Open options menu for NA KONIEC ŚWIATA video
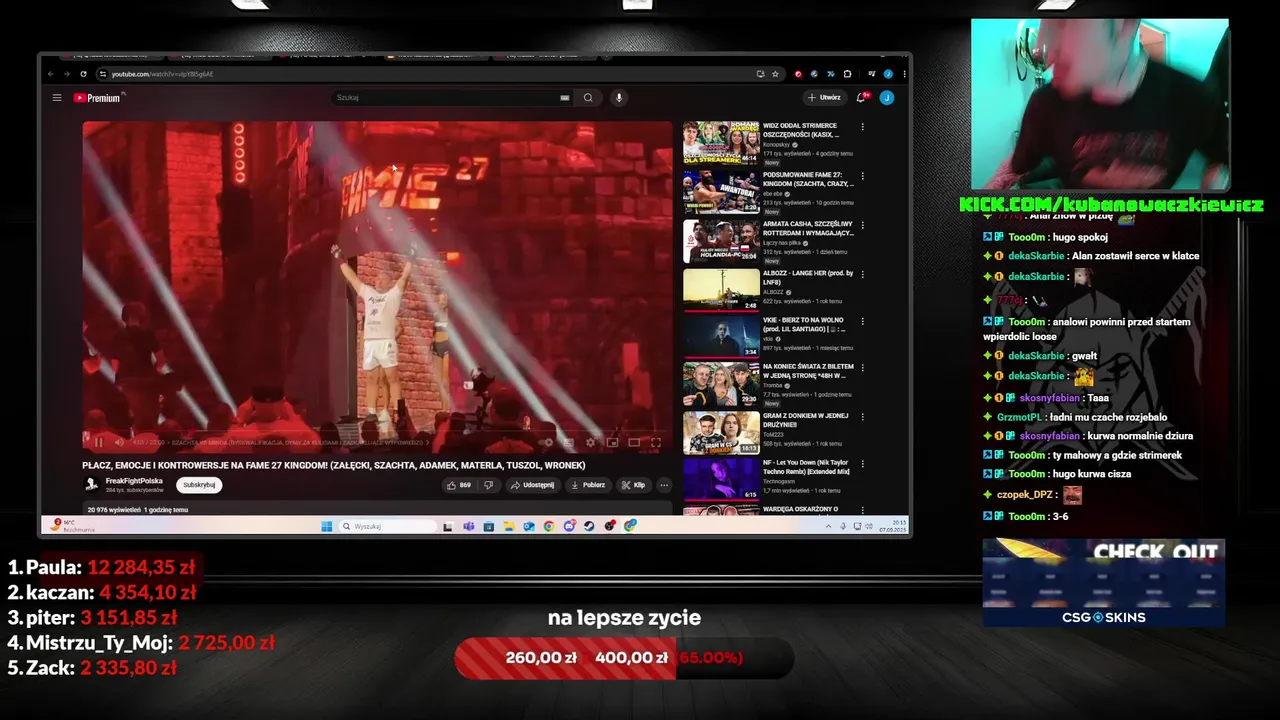The height and width of the screenshot is (720, 1280). click(x=862, y=370)
